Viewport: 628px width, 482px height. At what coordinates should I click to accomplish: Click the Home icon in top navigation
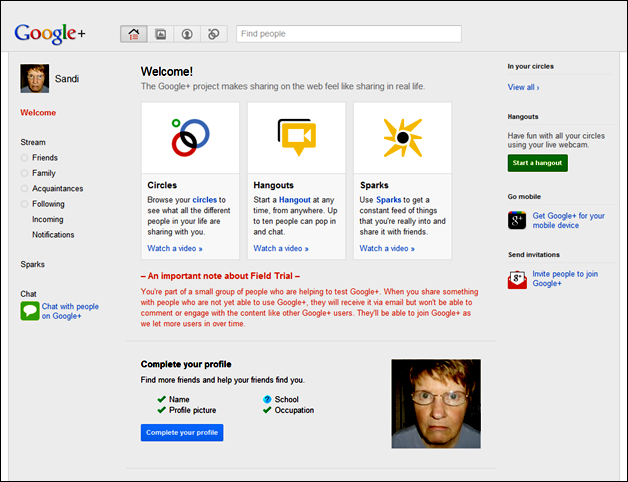click(134, 34)
